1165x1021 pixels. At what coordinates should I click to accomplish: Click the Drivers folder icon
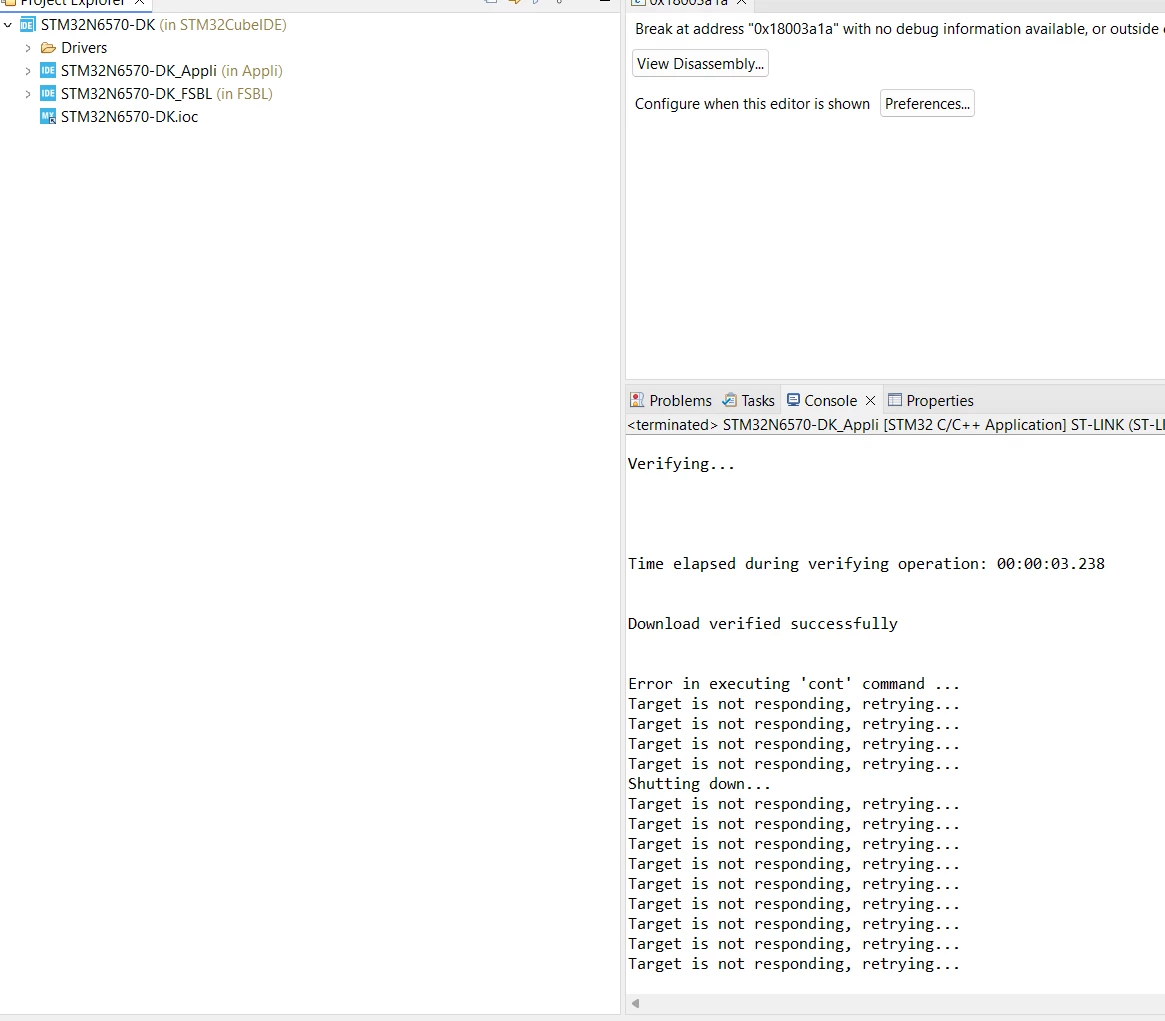48,48
